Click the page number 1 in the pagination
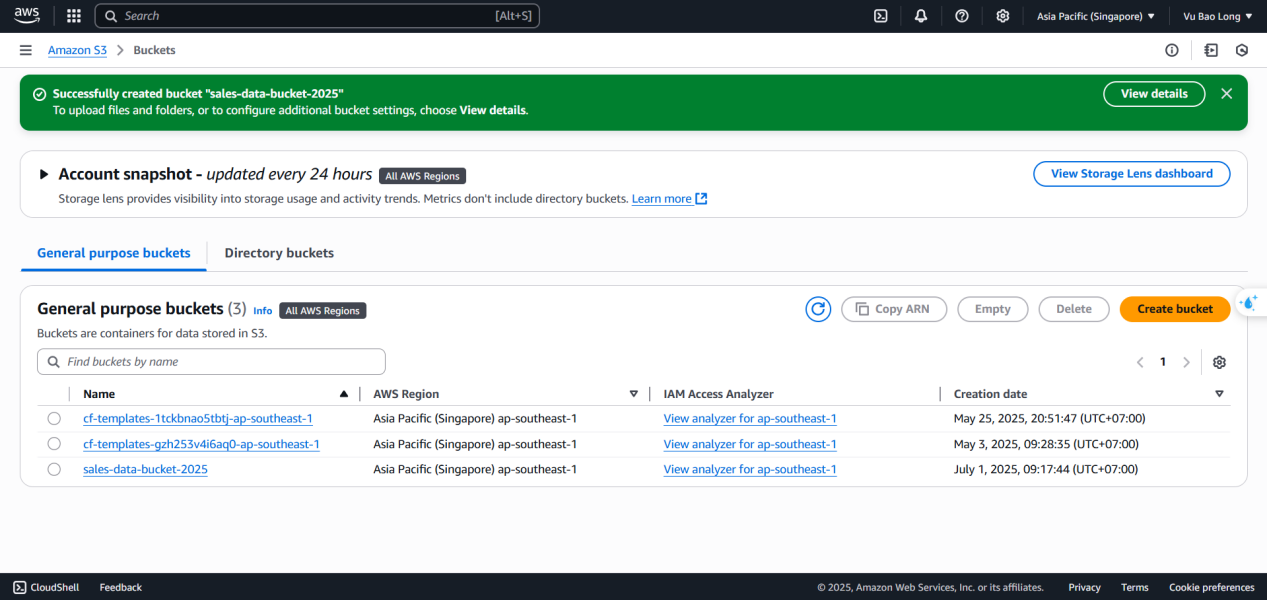The width and height of the screenshot is (1267, 600). coord(1162,362)
